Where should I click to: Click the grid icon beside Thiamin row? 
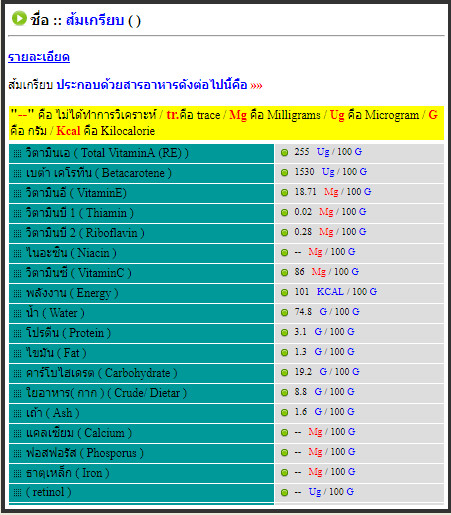(x=17, y=214)
